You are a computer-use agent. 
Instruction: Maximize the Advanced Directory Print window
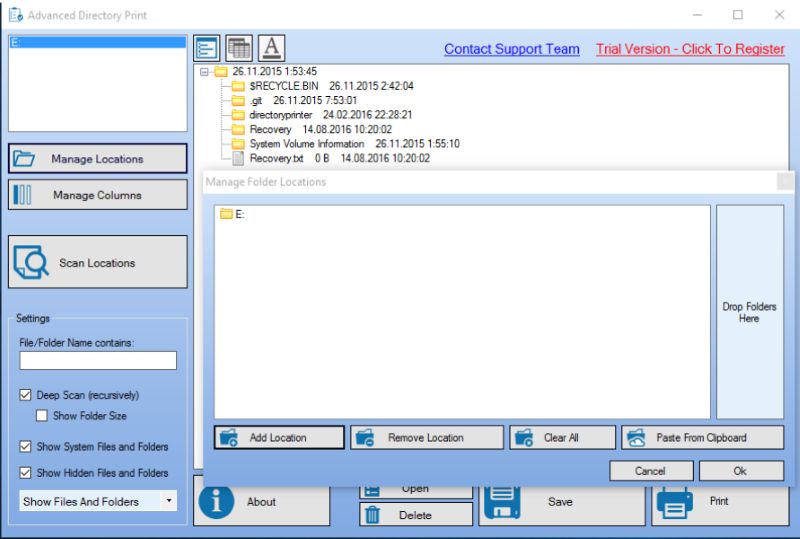tap(738, 15)
